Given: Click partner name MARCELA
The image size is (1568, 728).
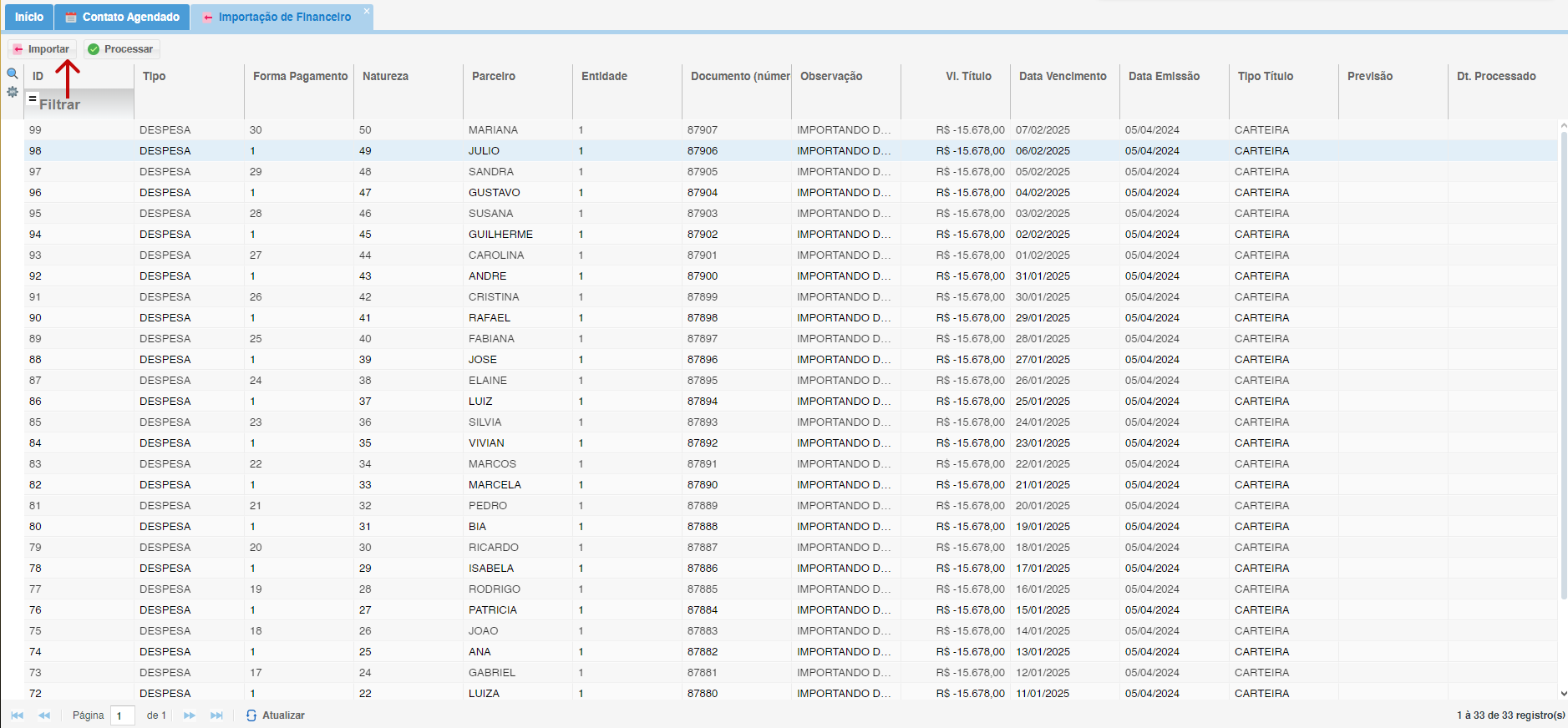Looking at the screenshot, I should pos(495,484).
